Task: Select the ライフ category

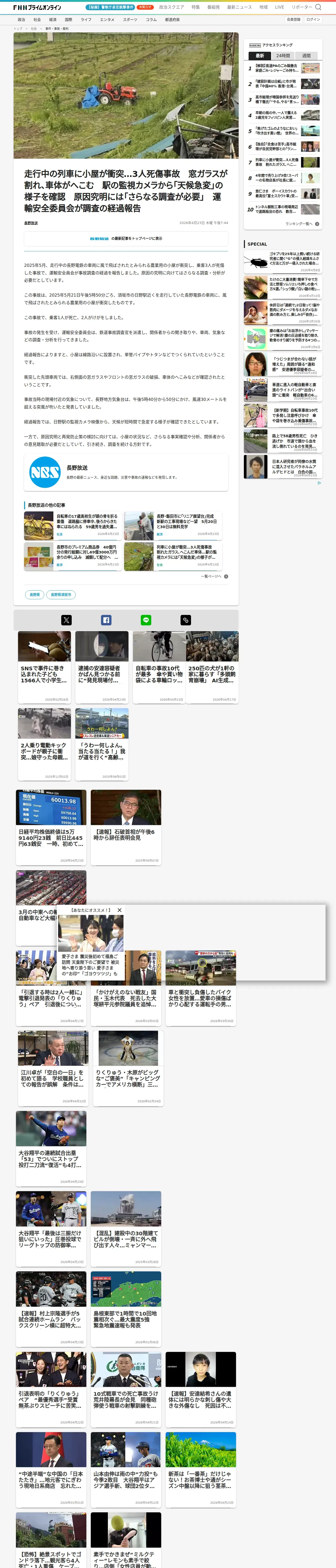Action: coord(86,20)
